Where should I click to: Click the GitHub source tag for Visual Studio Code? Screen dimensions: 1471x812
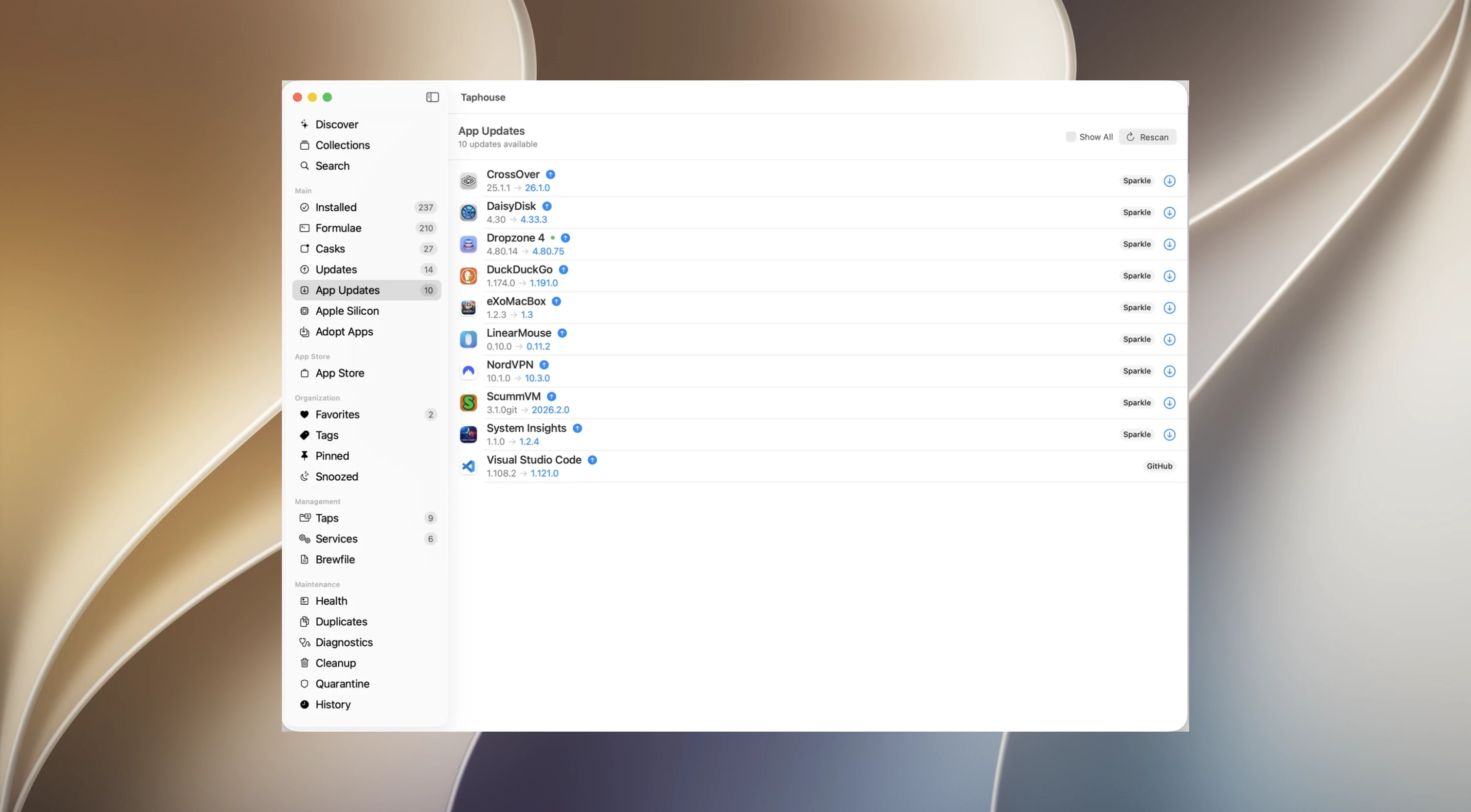coord(1159,466)
